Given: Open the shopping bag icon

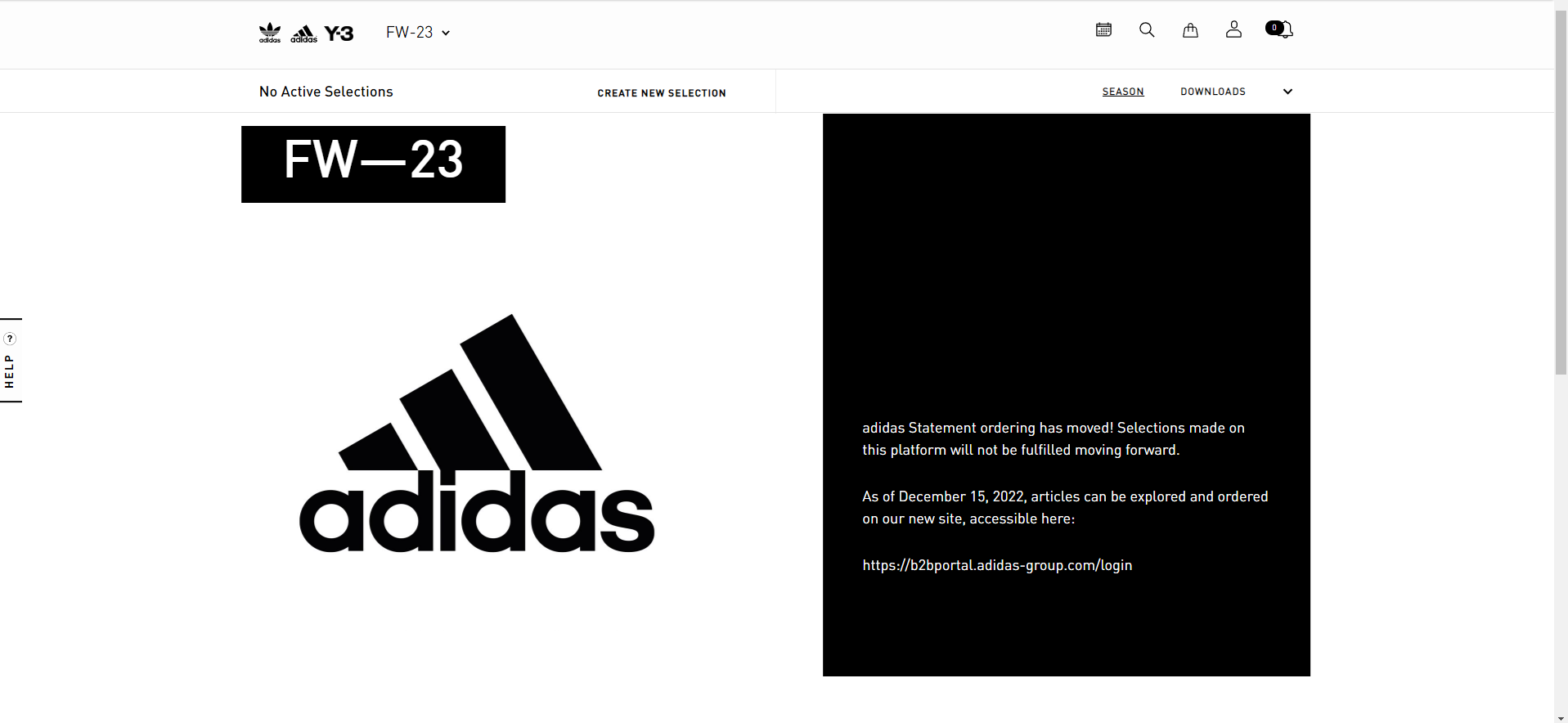Looking at the screenshot, I should pyautogui.click(x=1190, y=30).
